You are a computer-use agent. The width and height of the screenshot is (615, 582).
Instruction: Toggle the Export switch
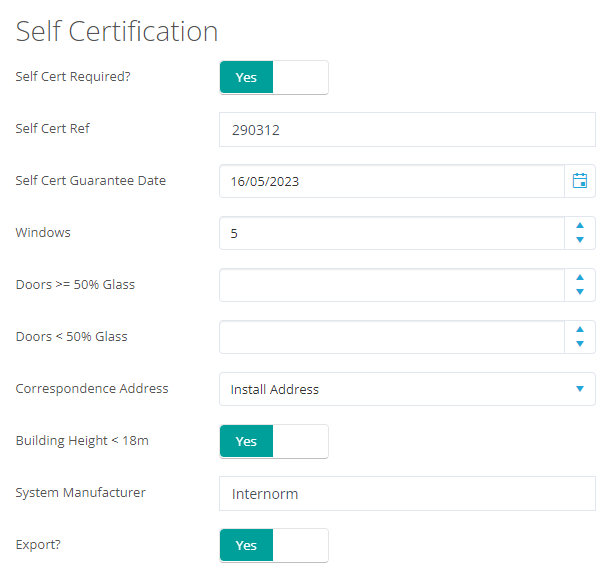(x=274, y=545)
